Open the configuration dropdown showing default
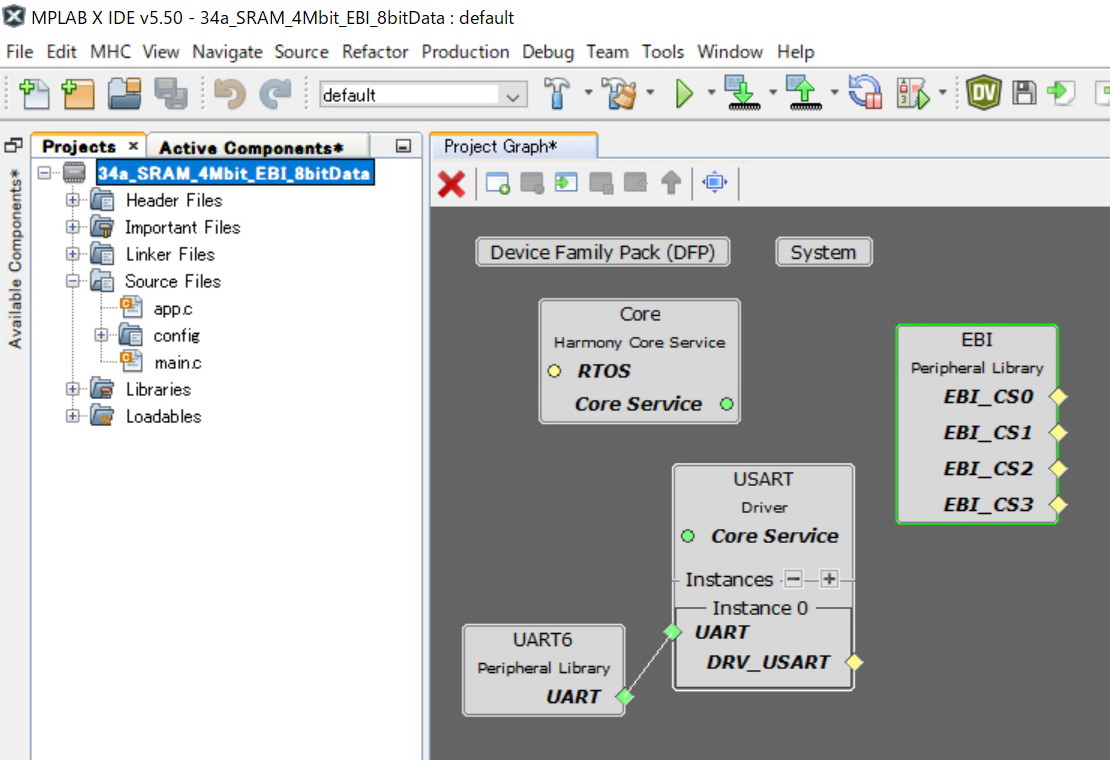The width and height of the screenshot is (1110, 760). 423,95
